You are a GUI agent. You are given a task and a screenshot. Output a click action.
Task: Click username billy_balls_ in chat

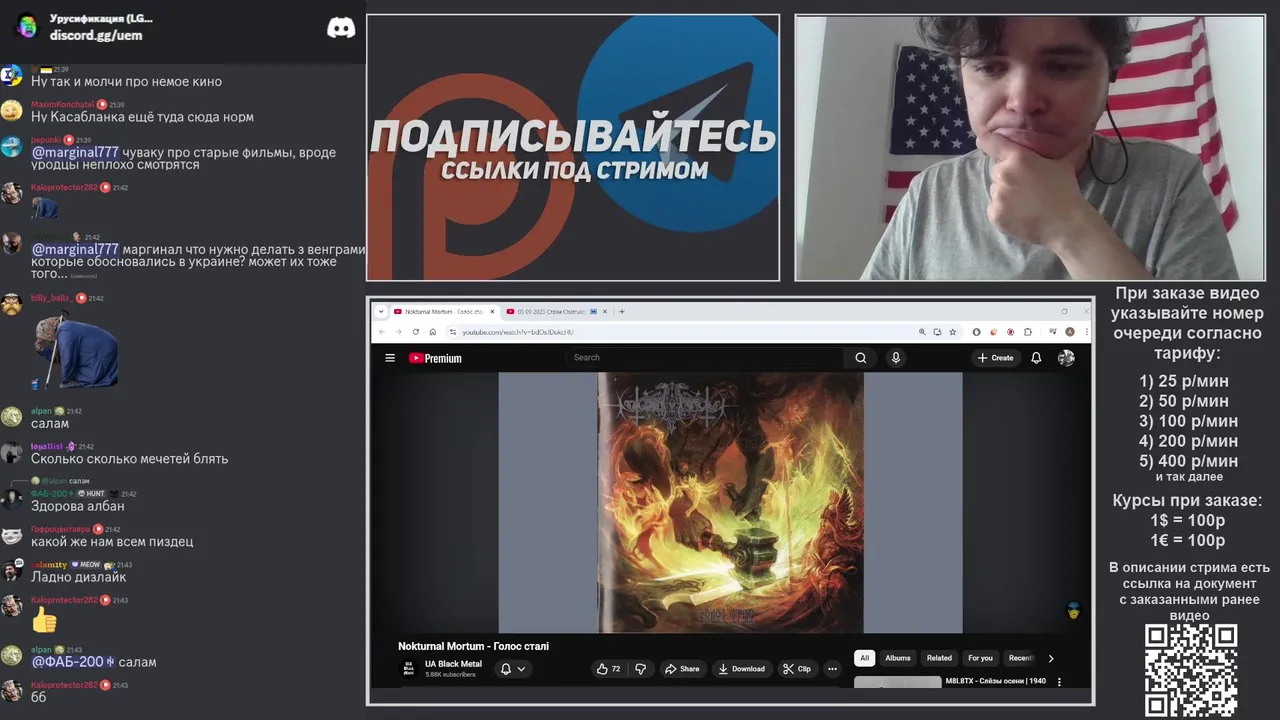click(51, 298)
